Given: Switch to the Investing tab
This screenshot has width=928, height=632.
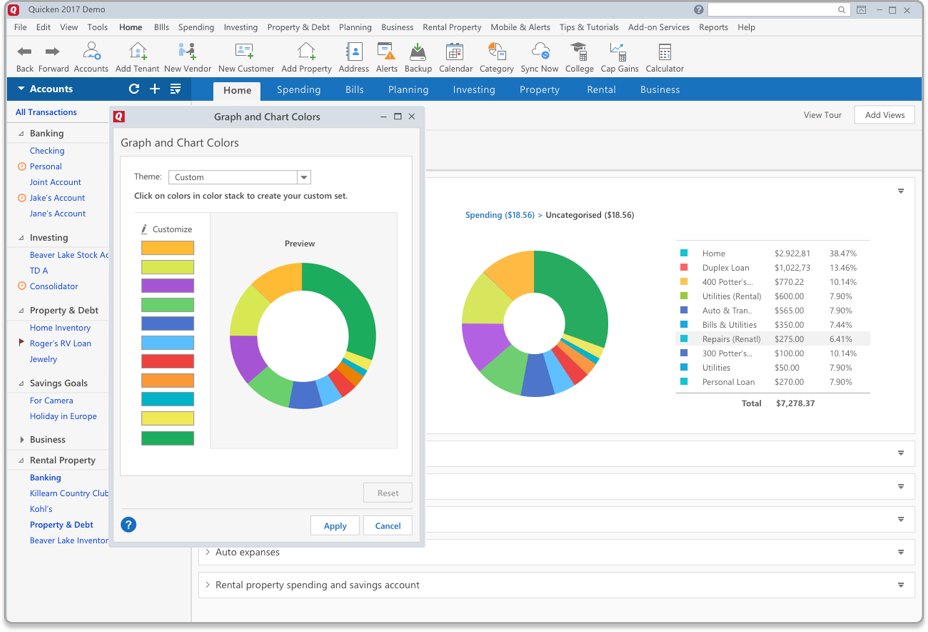Looking at the screenshot, I should point(473,89).
